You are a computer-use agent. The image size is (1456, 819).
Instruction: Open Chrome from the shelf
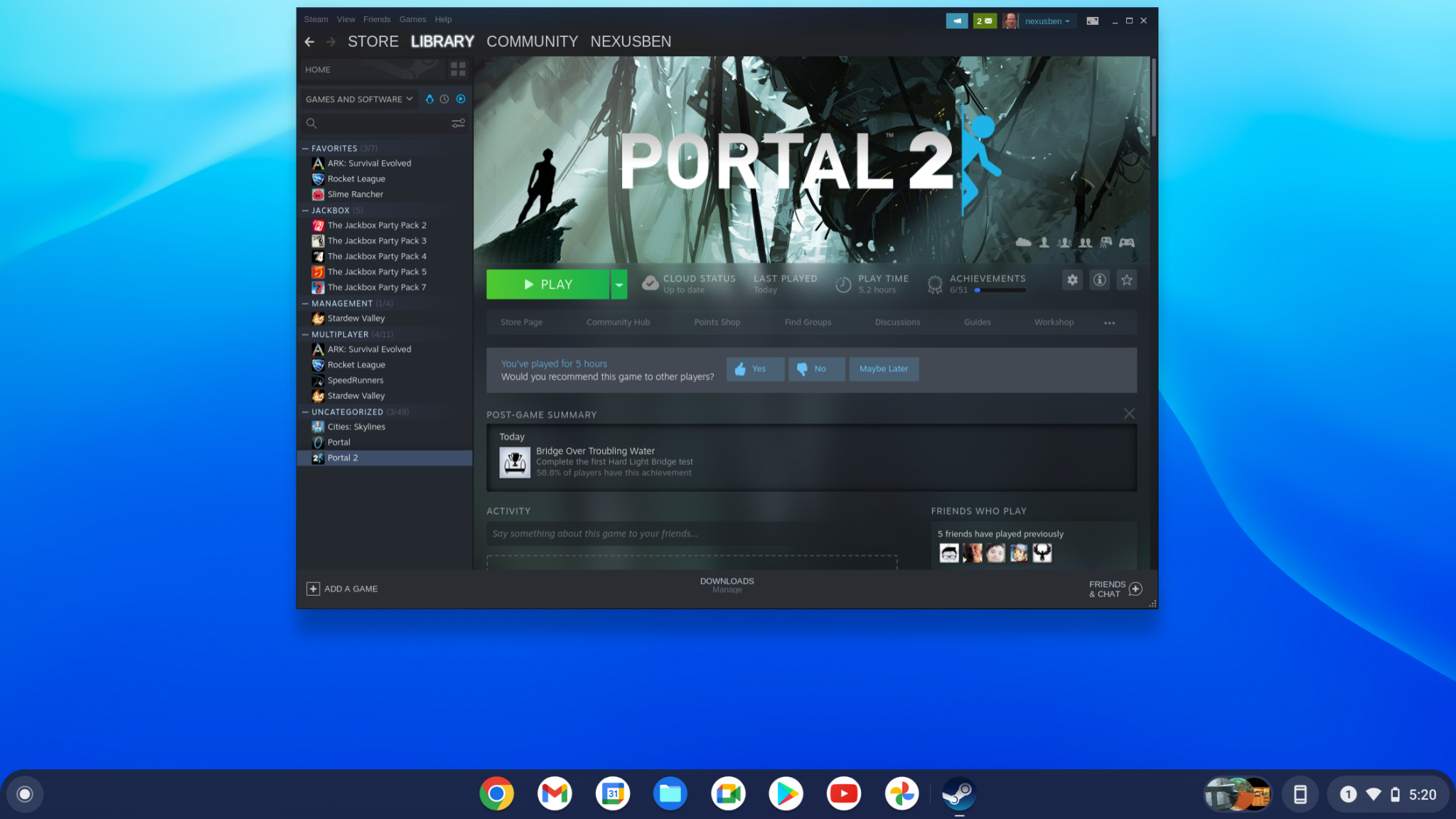[x=497, y=794]
